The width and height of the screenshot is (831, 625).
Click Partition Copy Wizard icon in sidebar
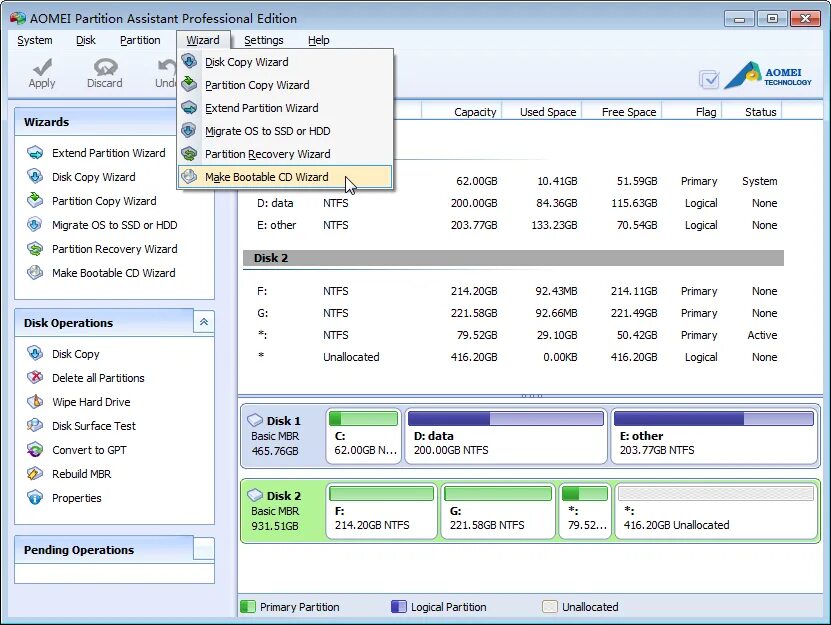[35, 200]
